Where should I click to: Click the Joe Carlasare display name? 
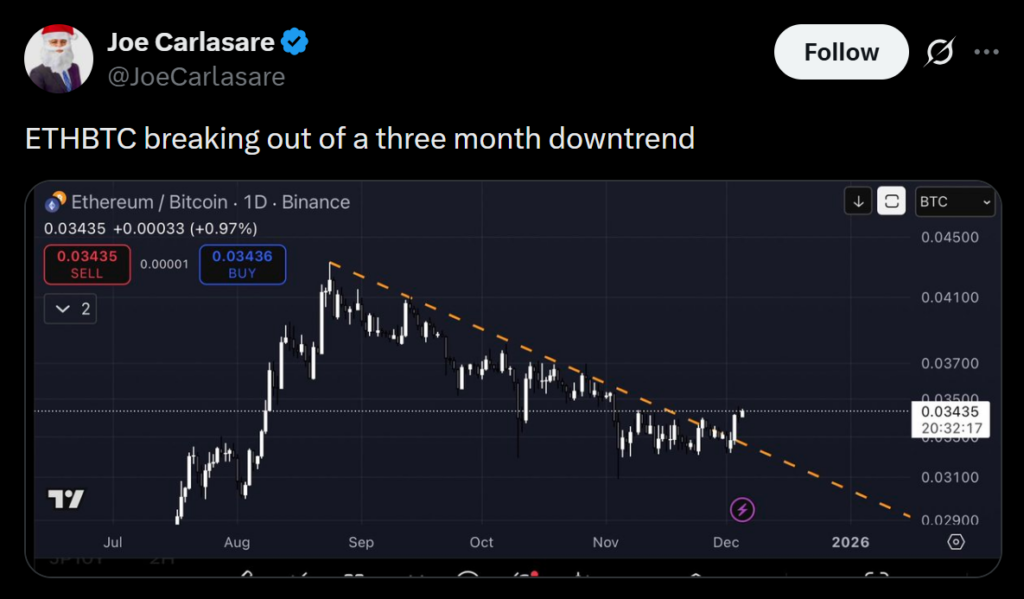pos(193,42)
